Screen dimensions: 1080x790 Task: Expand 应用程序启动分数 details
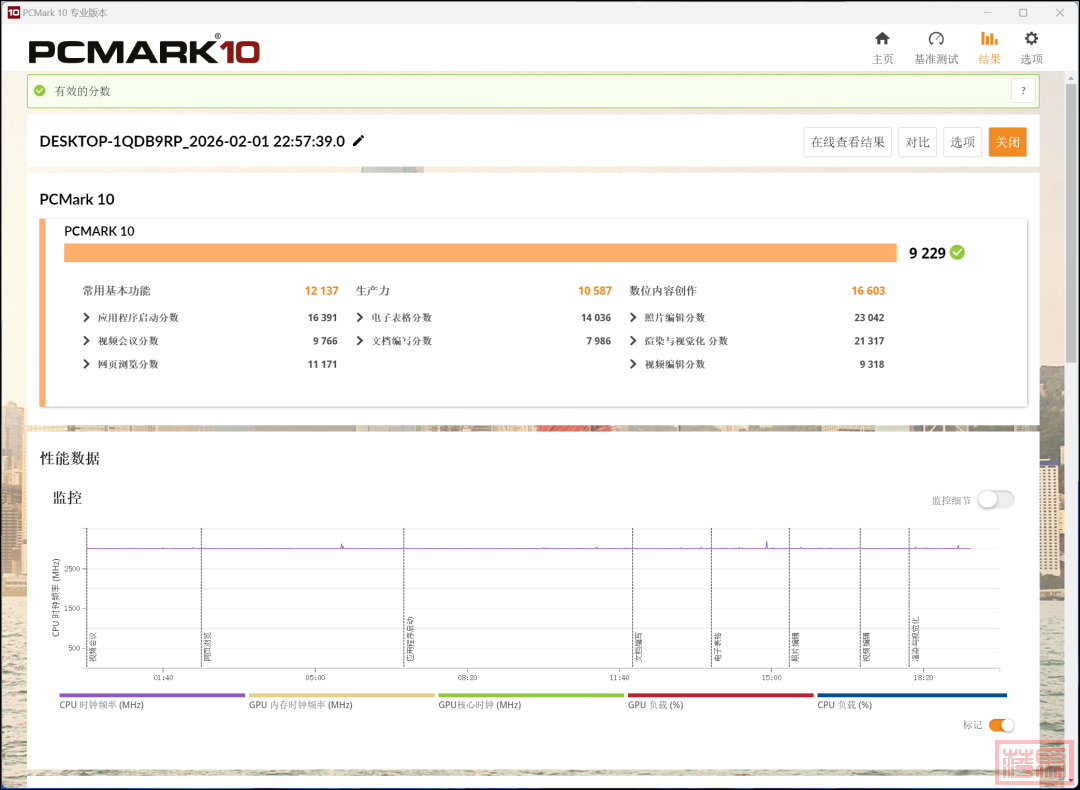[x=87, y=318]
